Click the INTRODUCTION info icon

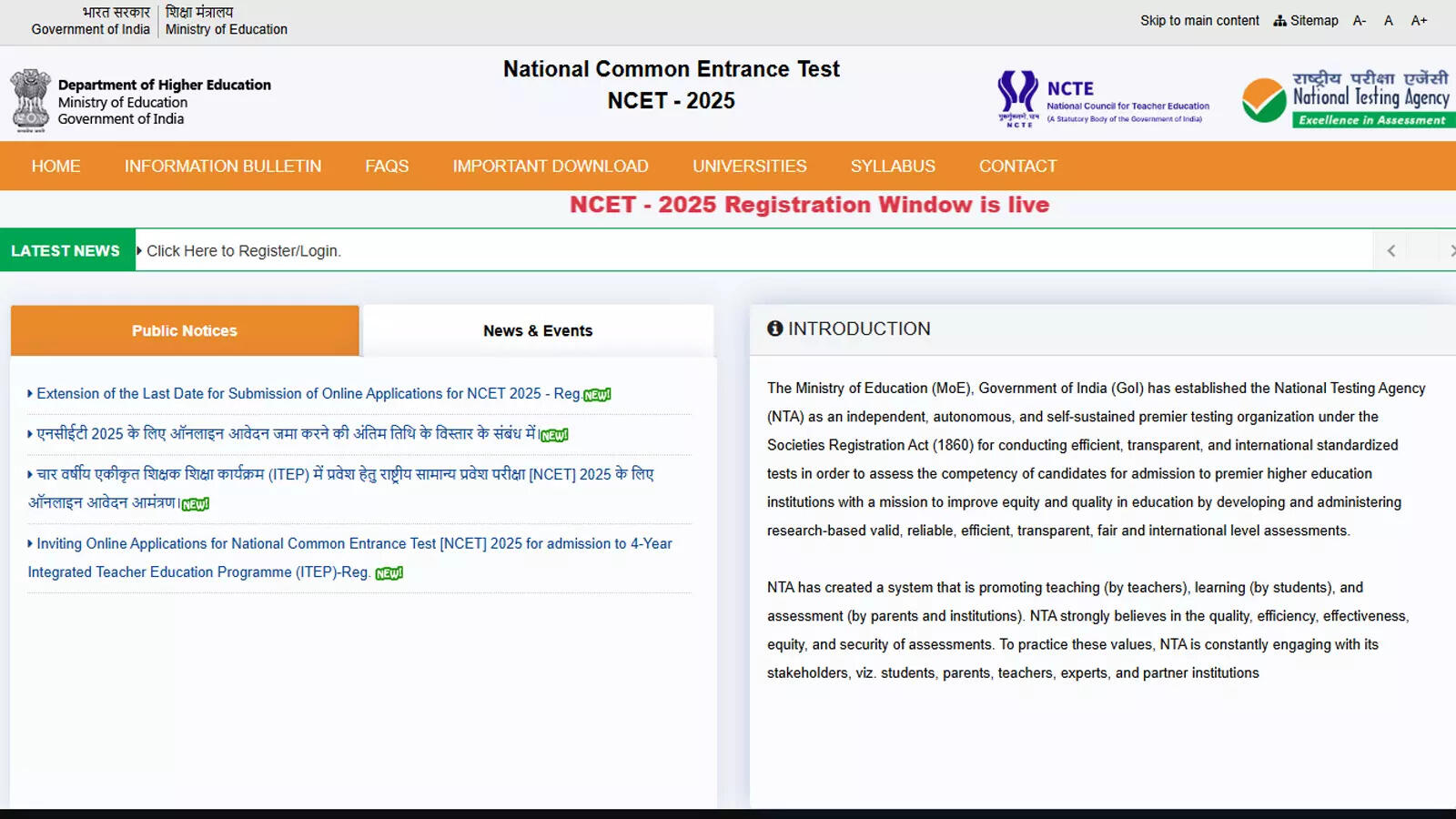[774, 329]
